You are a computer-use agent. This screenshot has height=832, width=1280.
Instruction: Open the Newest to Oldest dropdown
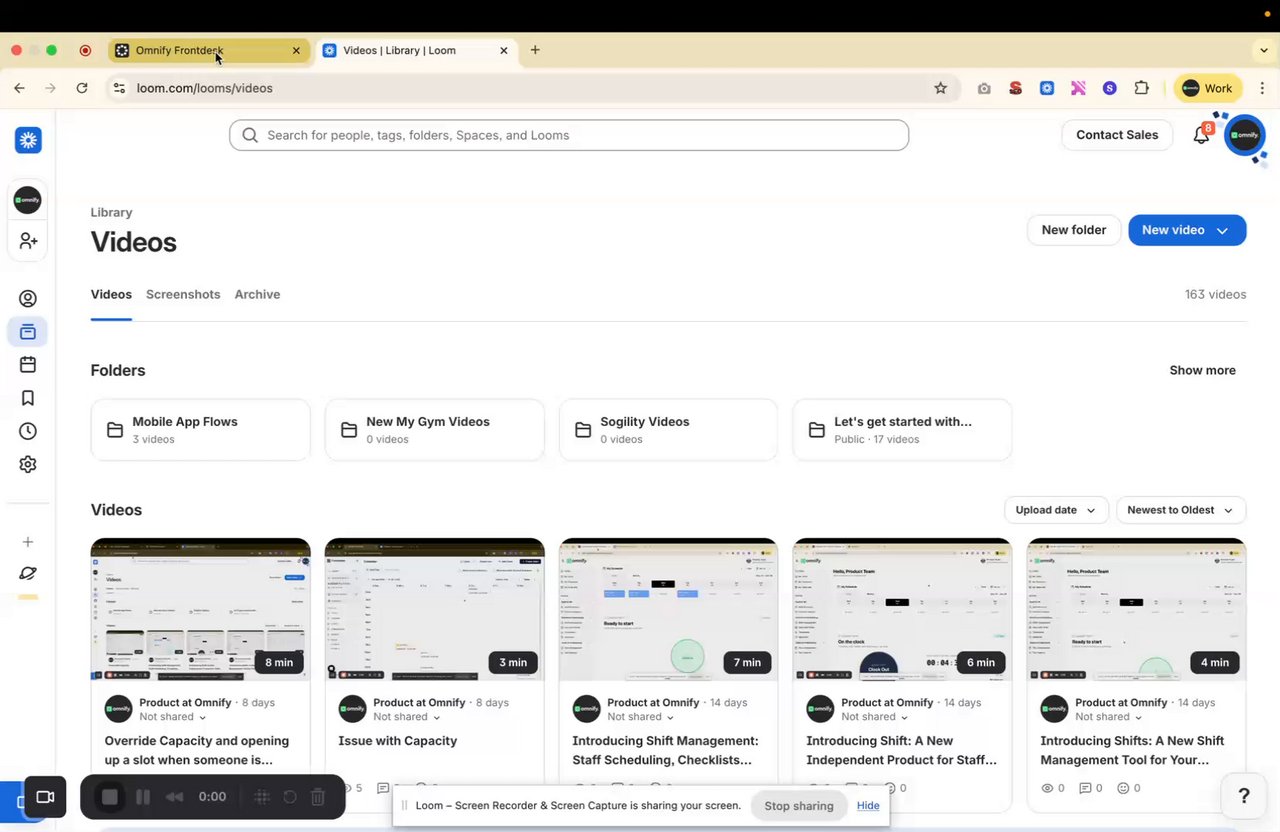click(x=1181, y=510)
